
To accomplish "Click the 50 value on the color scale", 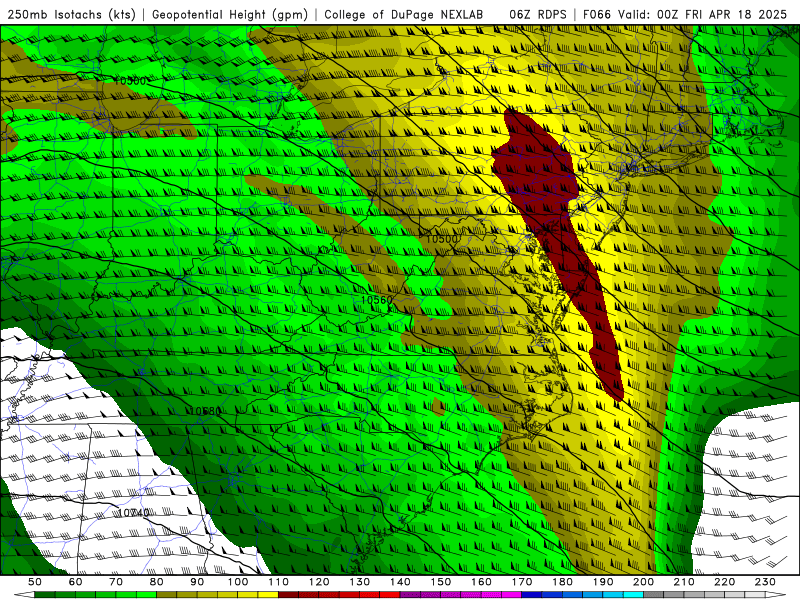I will [x=35, y=582].
